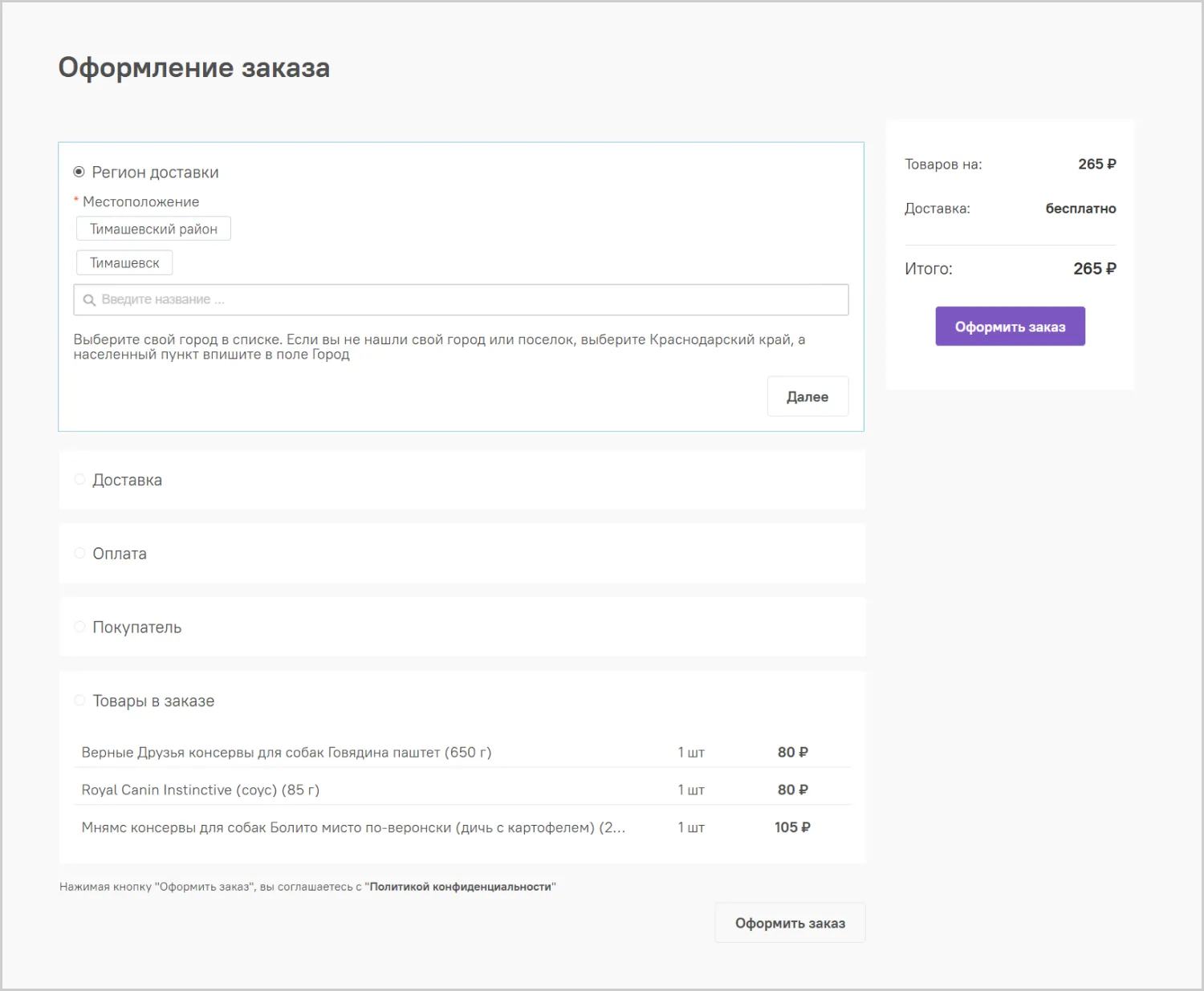Click the Оформление заказа page heading

[194, 67]
